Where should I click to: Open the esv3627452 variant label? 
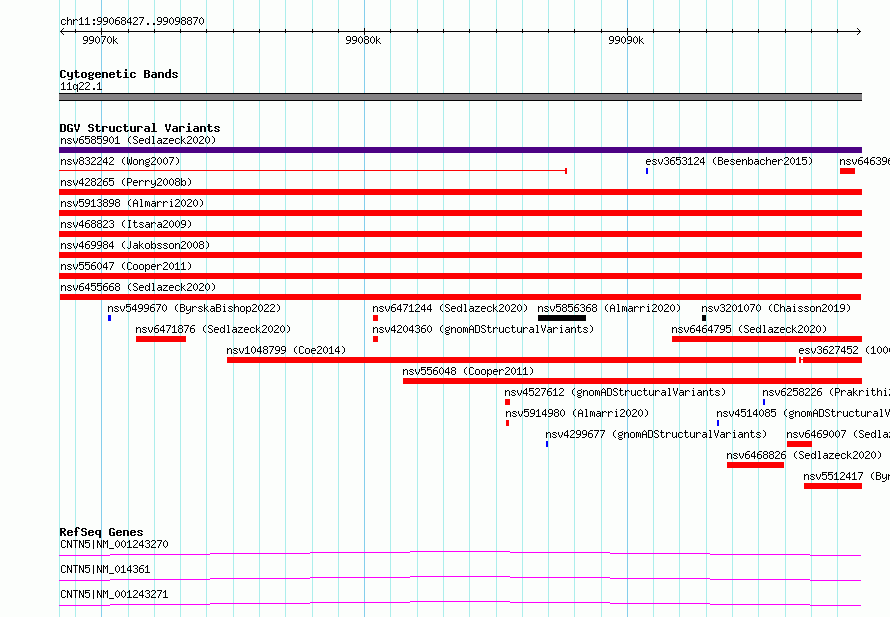pyautogui.click(x=844, y=350)
